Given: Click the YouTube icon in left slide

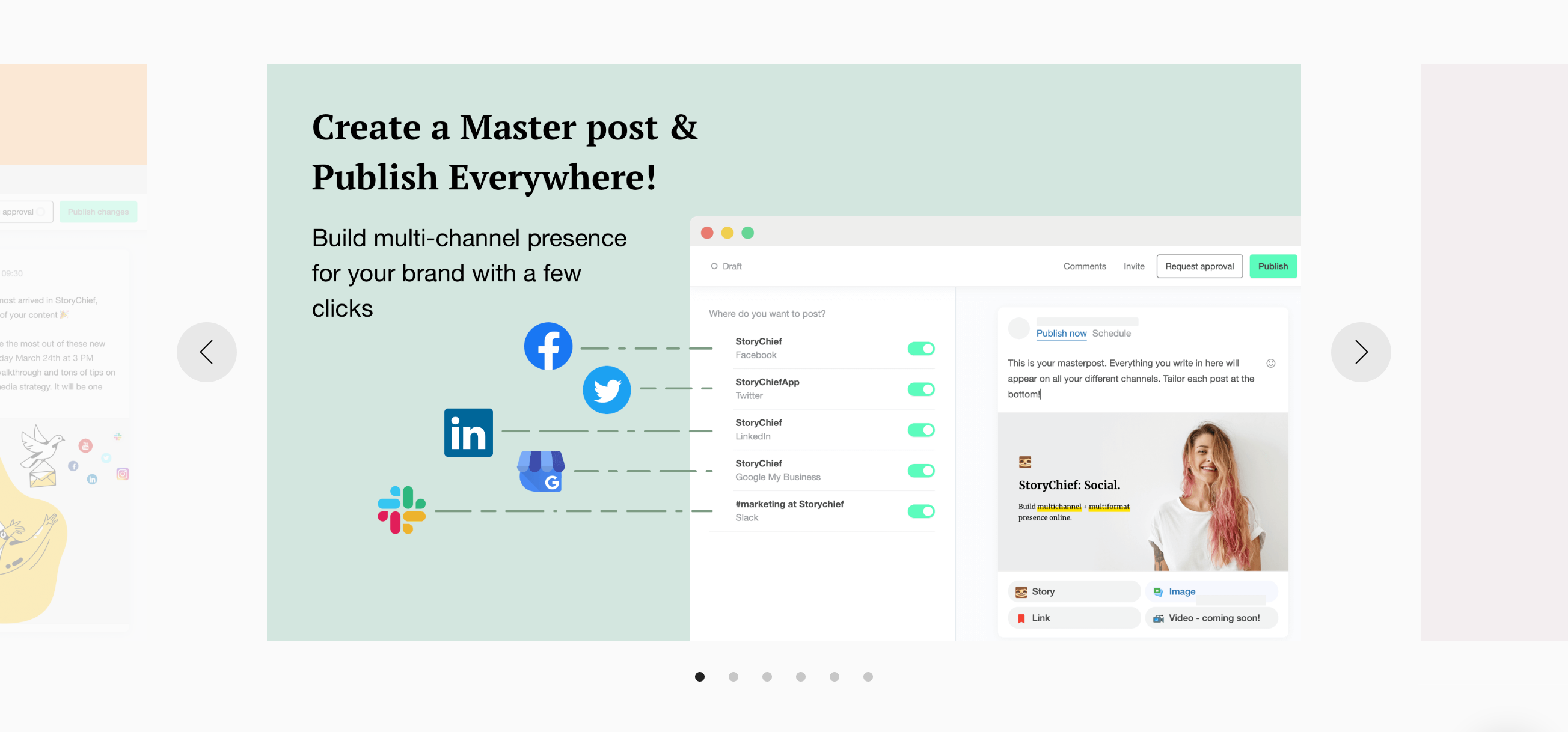Looking at the screenshot, I should tap(85, 445).
